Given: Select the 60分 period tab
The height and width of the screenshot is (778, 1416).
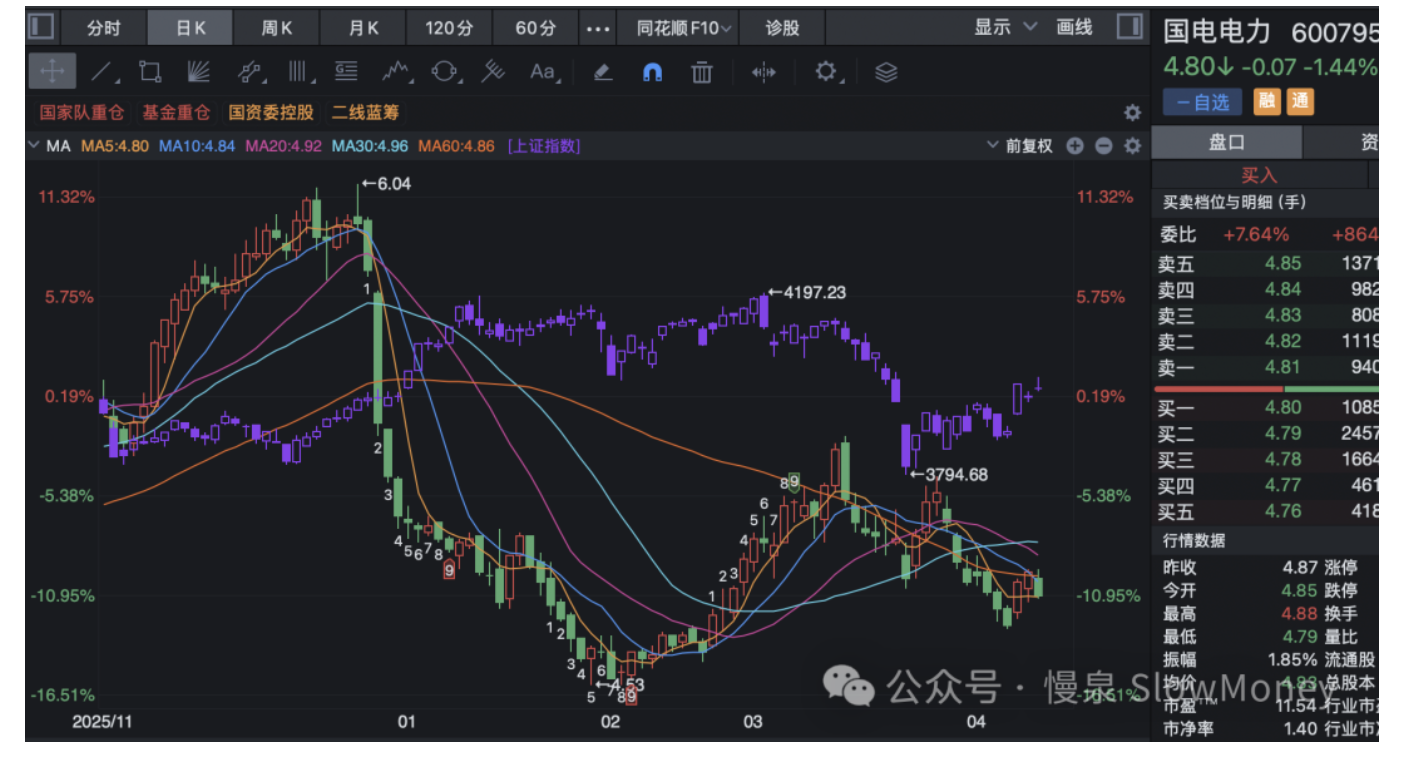Looking at the screenshot, I should pos(535,28).
